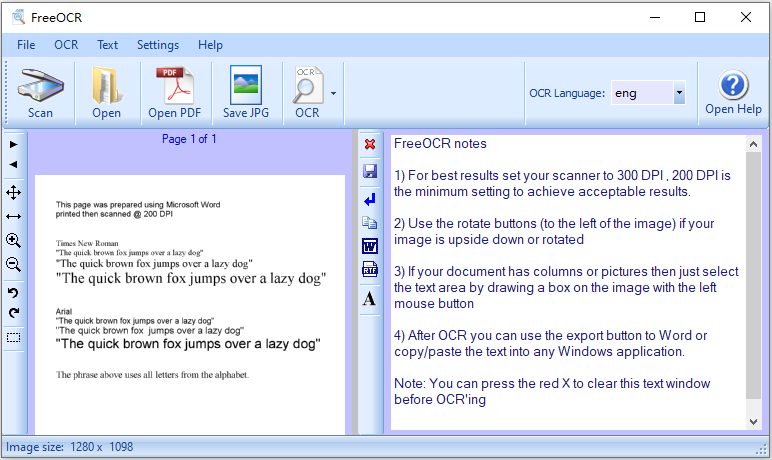Select the fit image four-arrow tool
The height and width of the screenshot is (460, 772).
click(x=14, y=192)
